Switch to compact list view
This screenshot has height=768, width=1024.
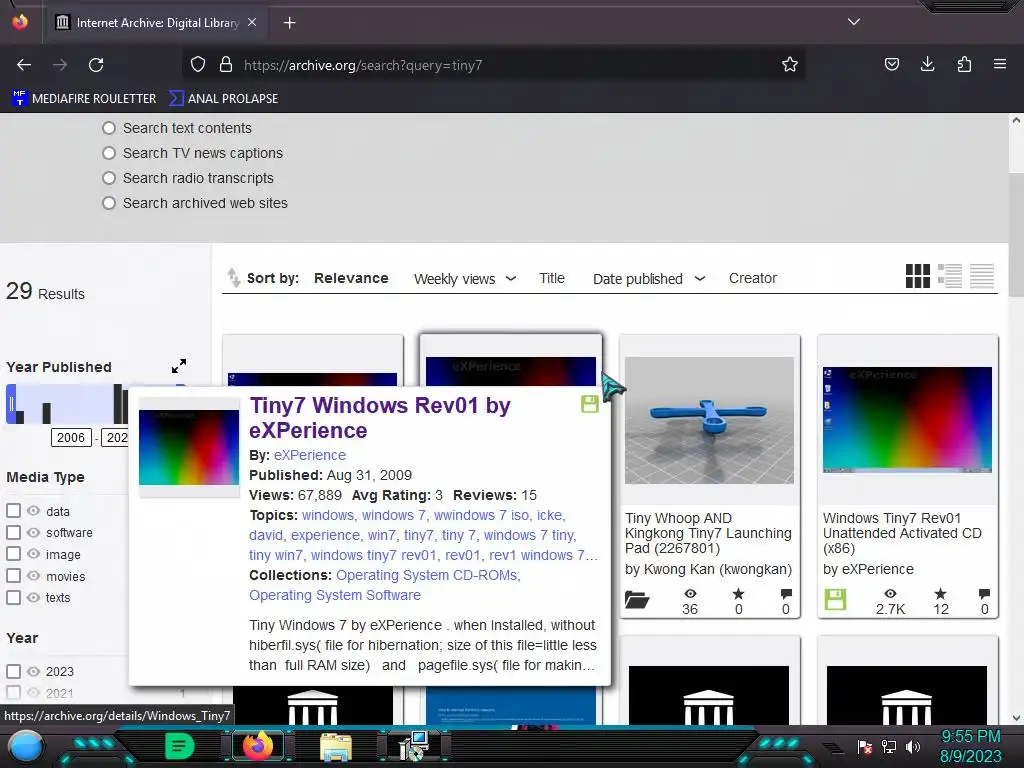coord(982,276)
